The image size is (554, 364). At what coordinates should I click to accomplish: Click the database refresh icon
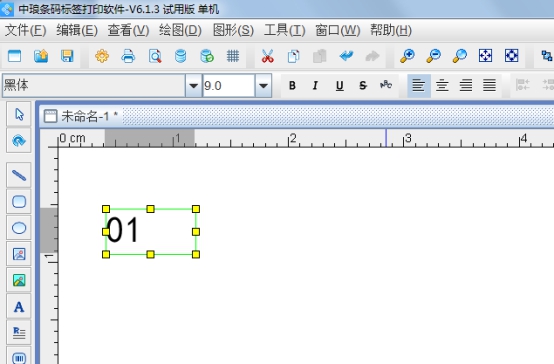click(207, 56)
